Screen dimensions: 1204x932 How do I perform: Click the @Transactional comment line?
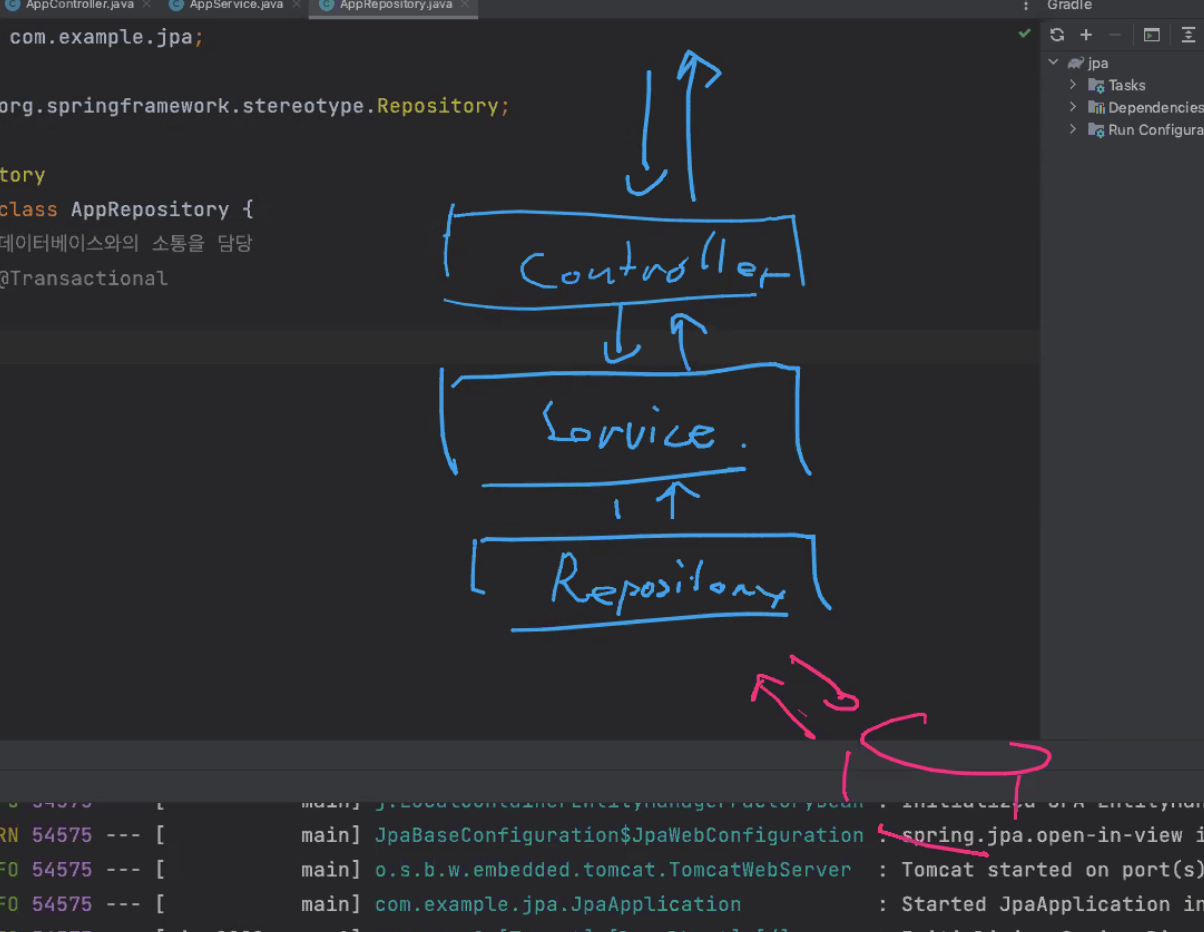84,279
